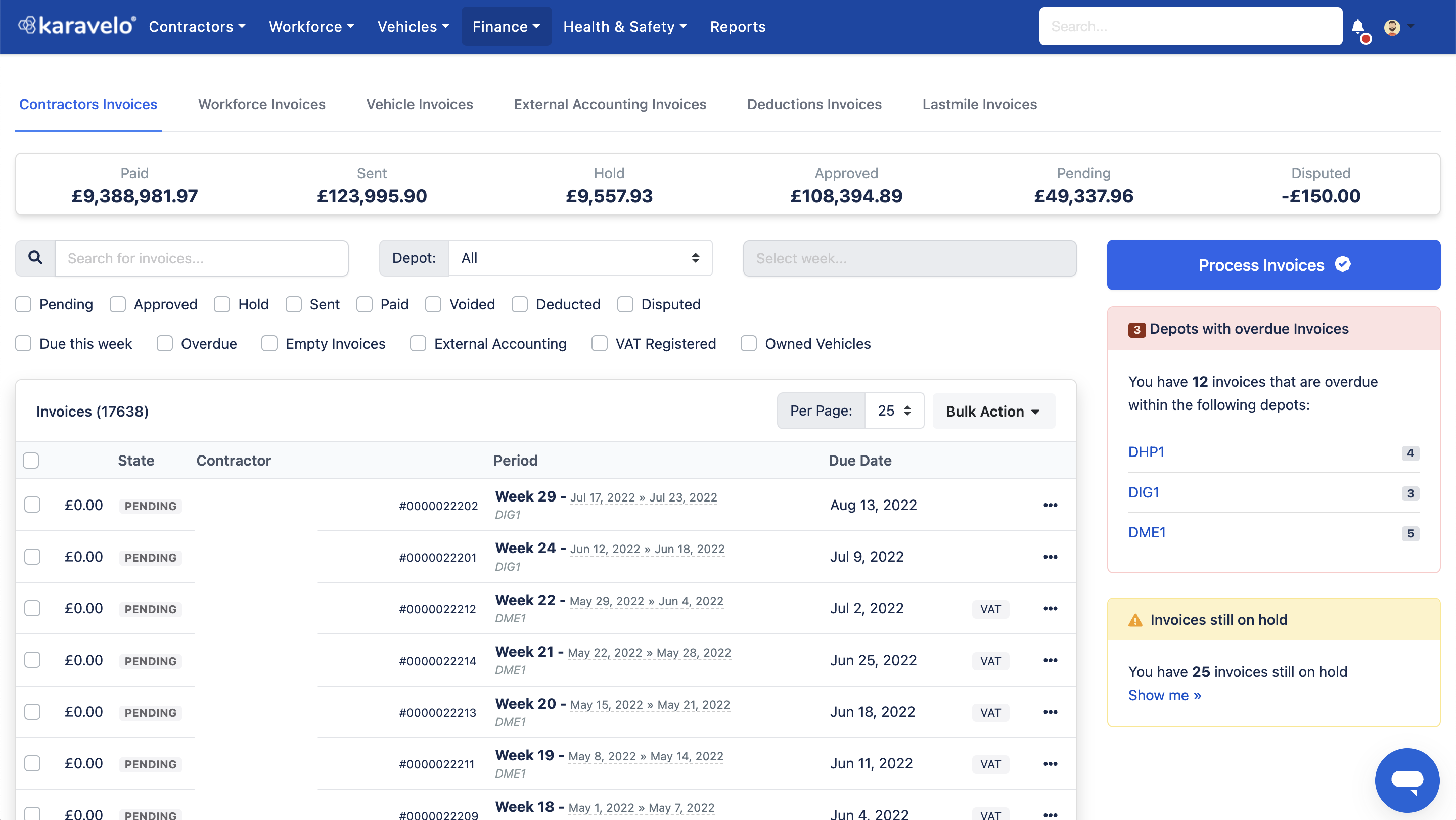
Task: Focus the Select week input field
Action: click(x=909, y=258)
